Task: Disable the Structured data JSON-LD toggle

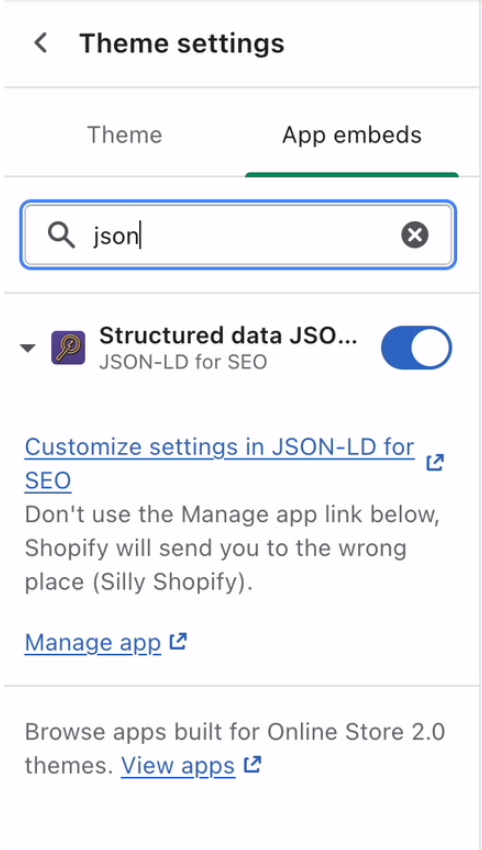Action: click(416, 347)
